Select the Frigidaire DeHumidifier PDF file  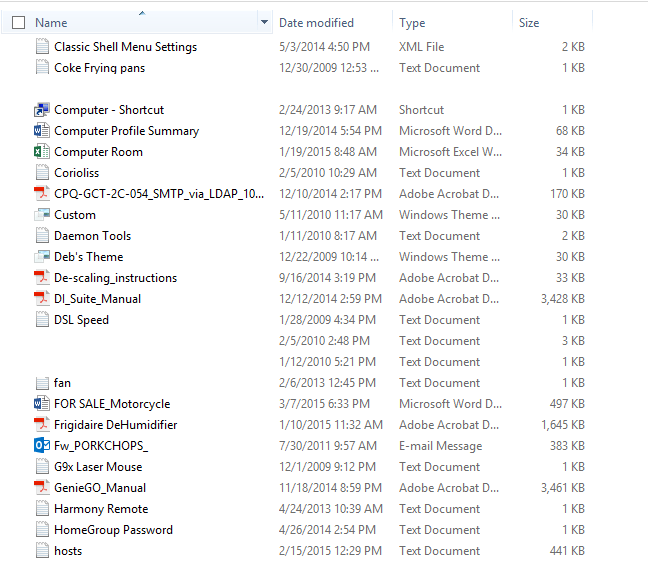pos(117,425)
